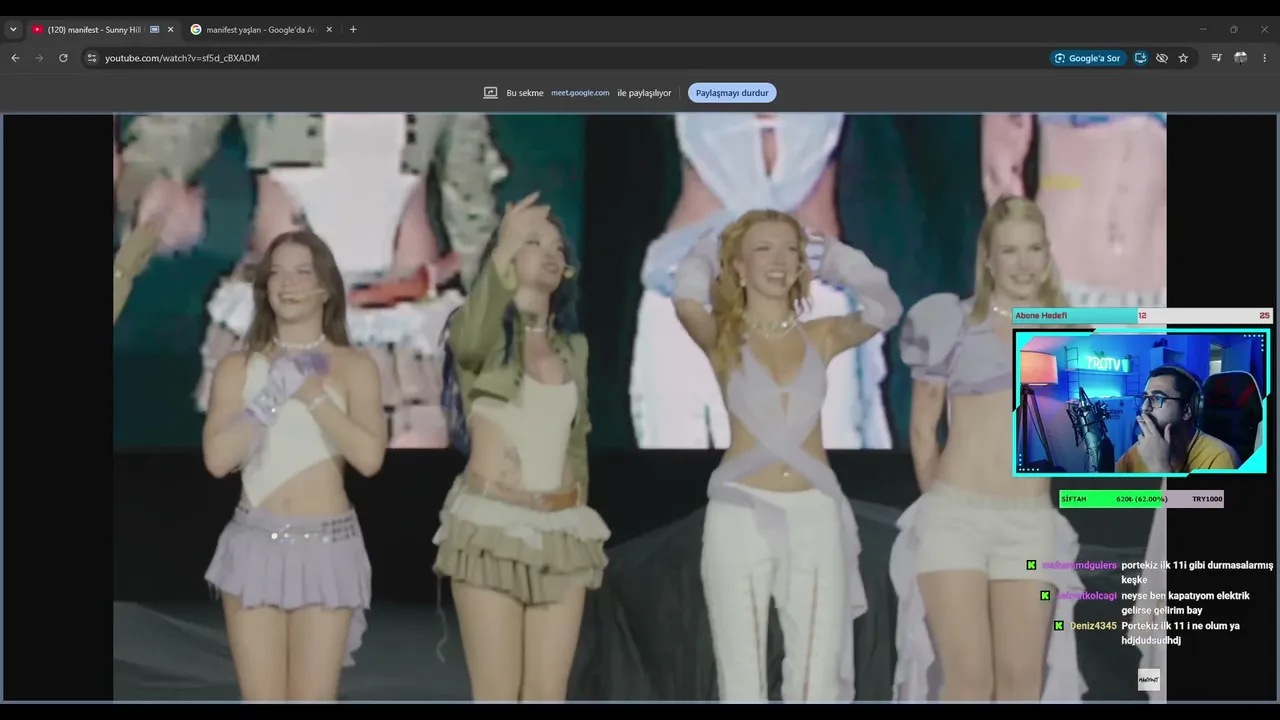View site information for youtube.com
This screenshot has width=1280, height=720.
click(x=91, y=58)
